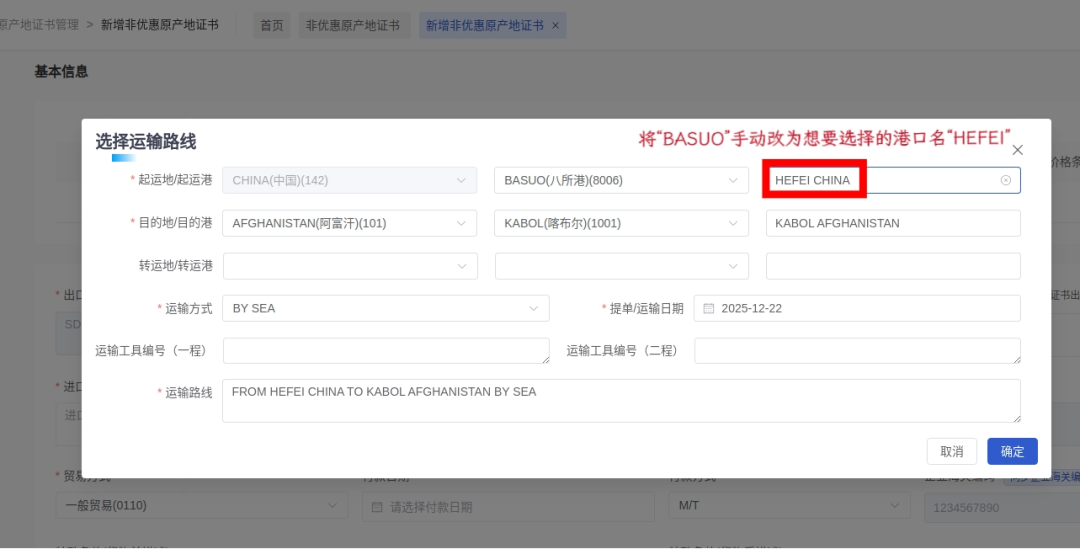Viewport: 1080px width, 549px height.
Task: Clear the HEFEI CHINA port name field
Action: [1005, 180]
